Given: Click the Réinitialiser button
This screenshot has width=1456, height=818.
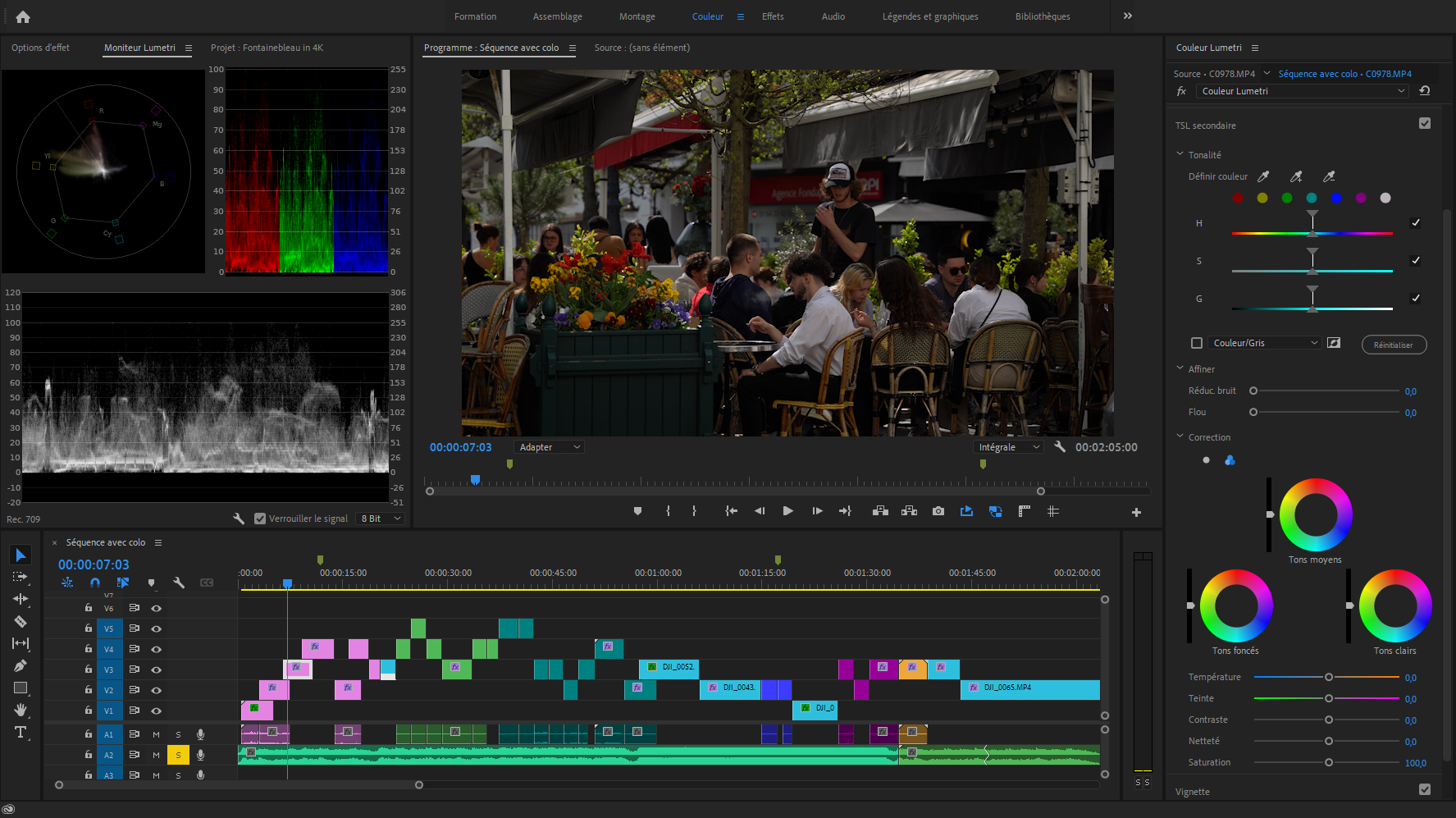Looking at the screenshot, I should coord(1394,345).
